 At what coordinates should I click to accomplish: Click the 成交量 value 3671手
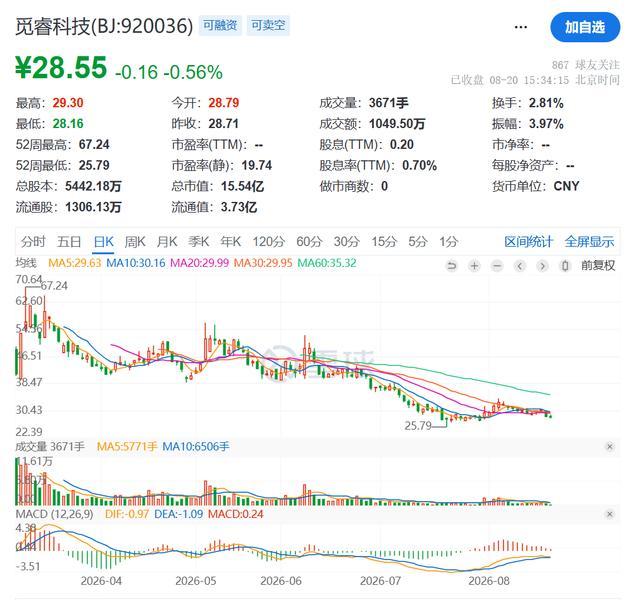pyautogui.click(x=389, y=103)
